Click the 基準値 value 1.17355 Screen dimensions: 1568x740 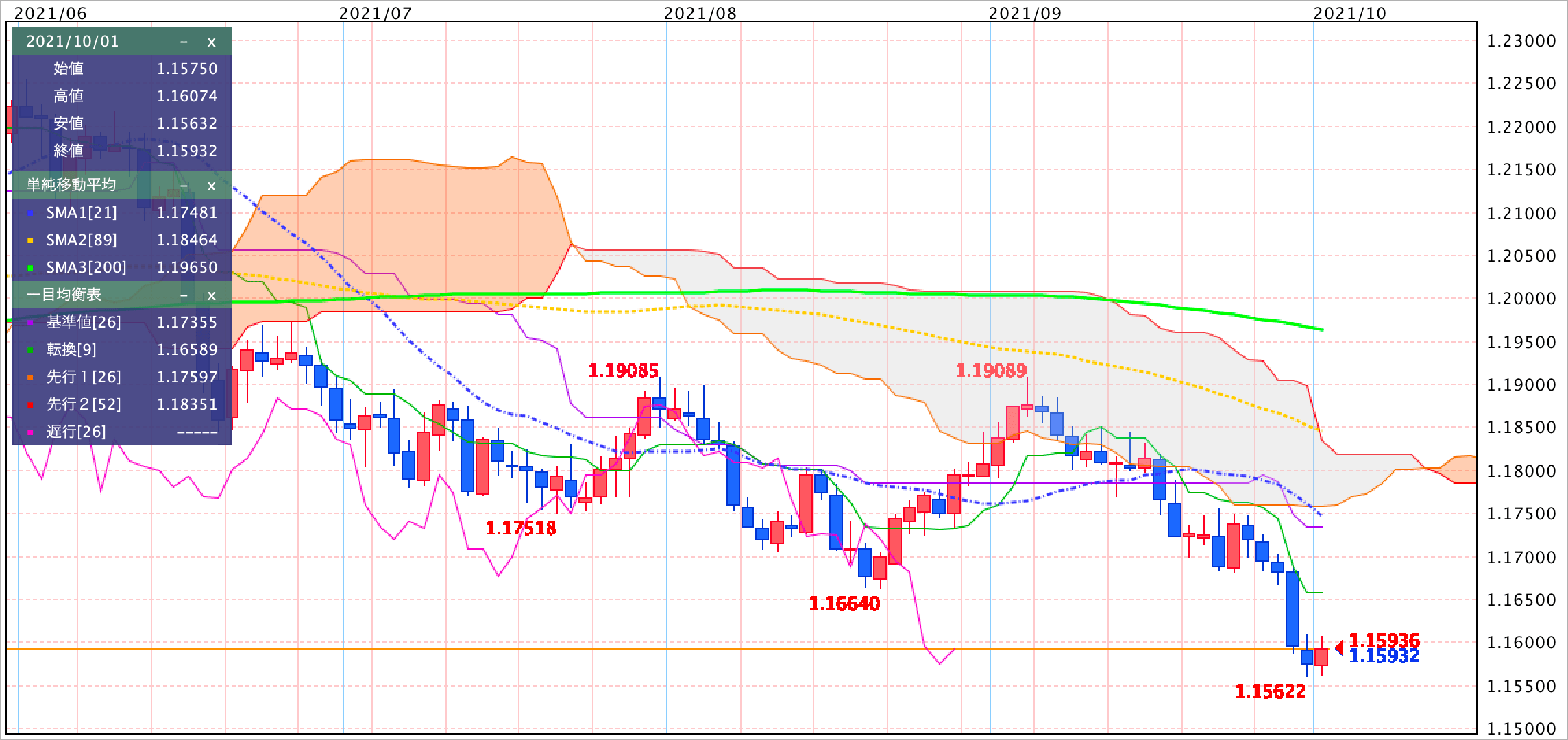tap(187, 323)
